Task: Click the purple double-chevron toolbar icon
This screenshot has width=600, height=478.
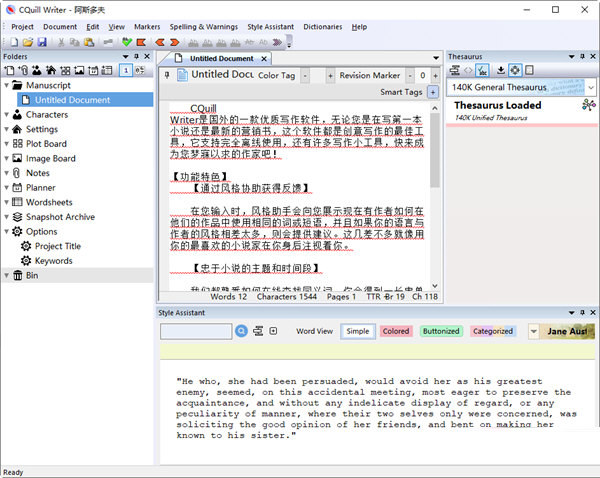Action: point(277,42)
